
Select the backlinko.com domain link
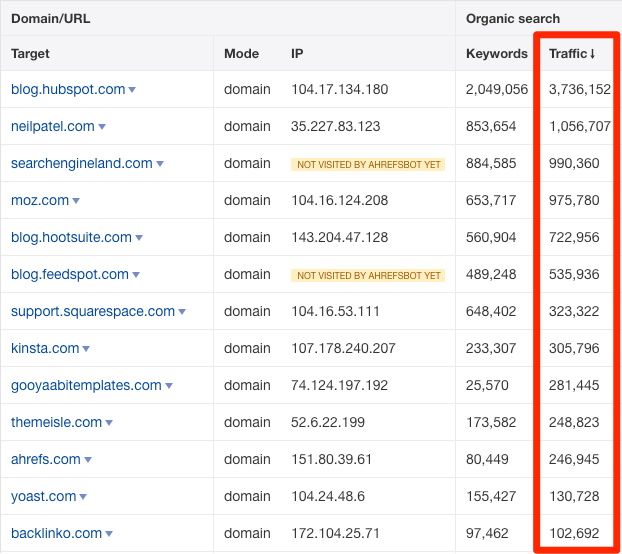click(x=56, y=533)
